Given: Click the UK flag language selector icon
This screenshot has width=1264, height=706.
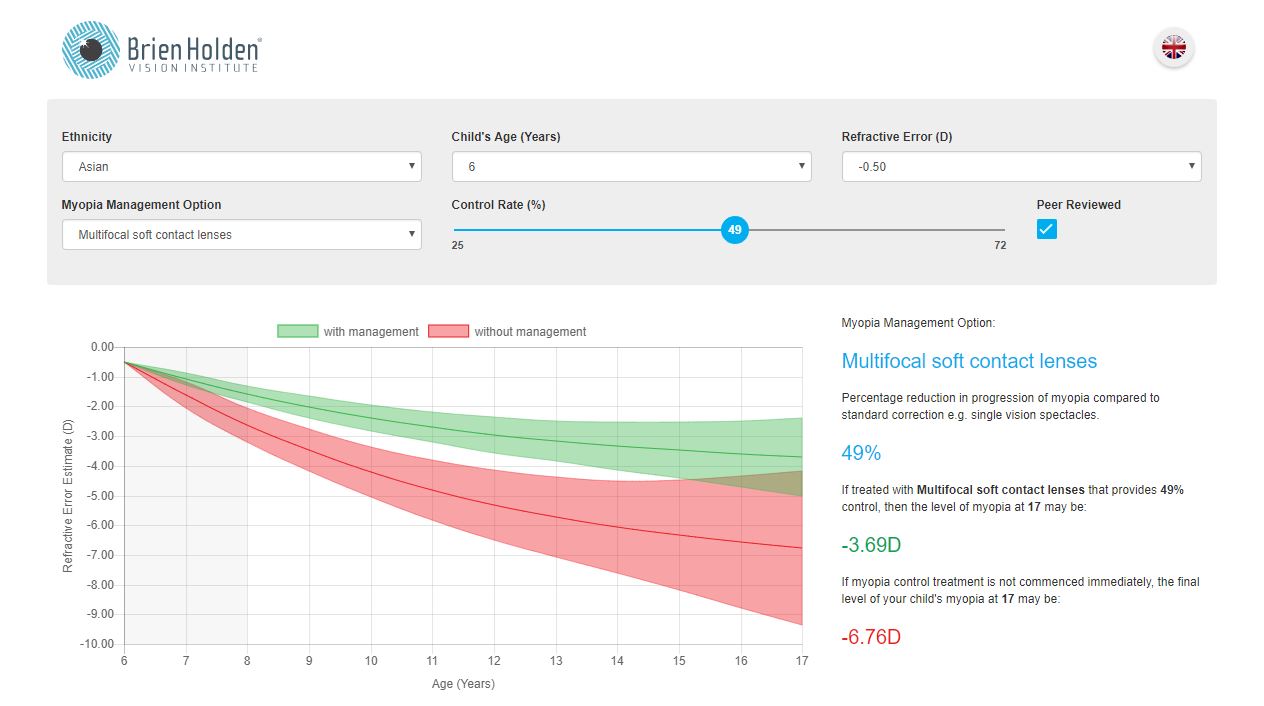Looking at the screenshot, I should [1172, 47].
